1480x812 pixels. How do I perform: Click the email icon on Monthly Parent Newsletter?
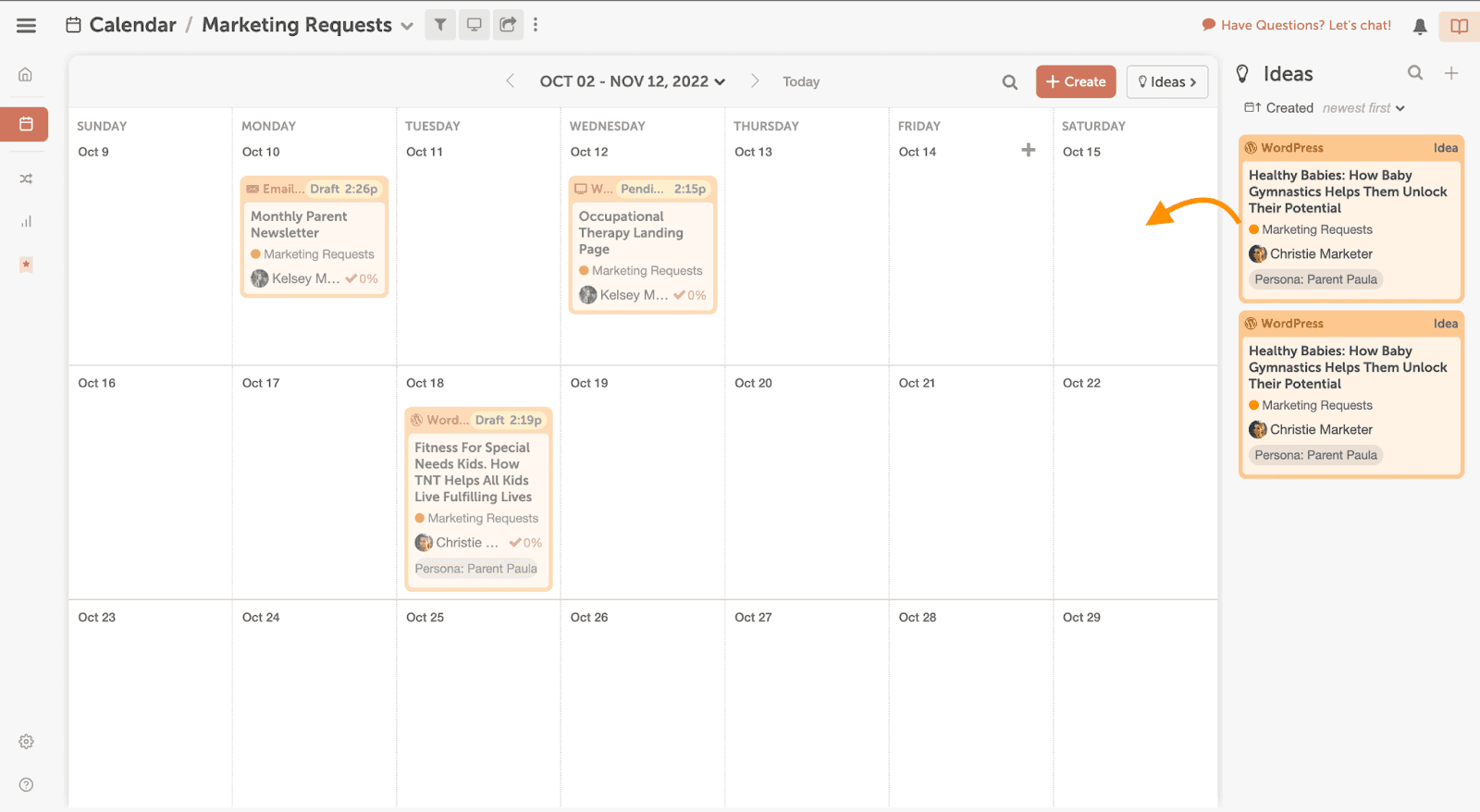(253, 189)
